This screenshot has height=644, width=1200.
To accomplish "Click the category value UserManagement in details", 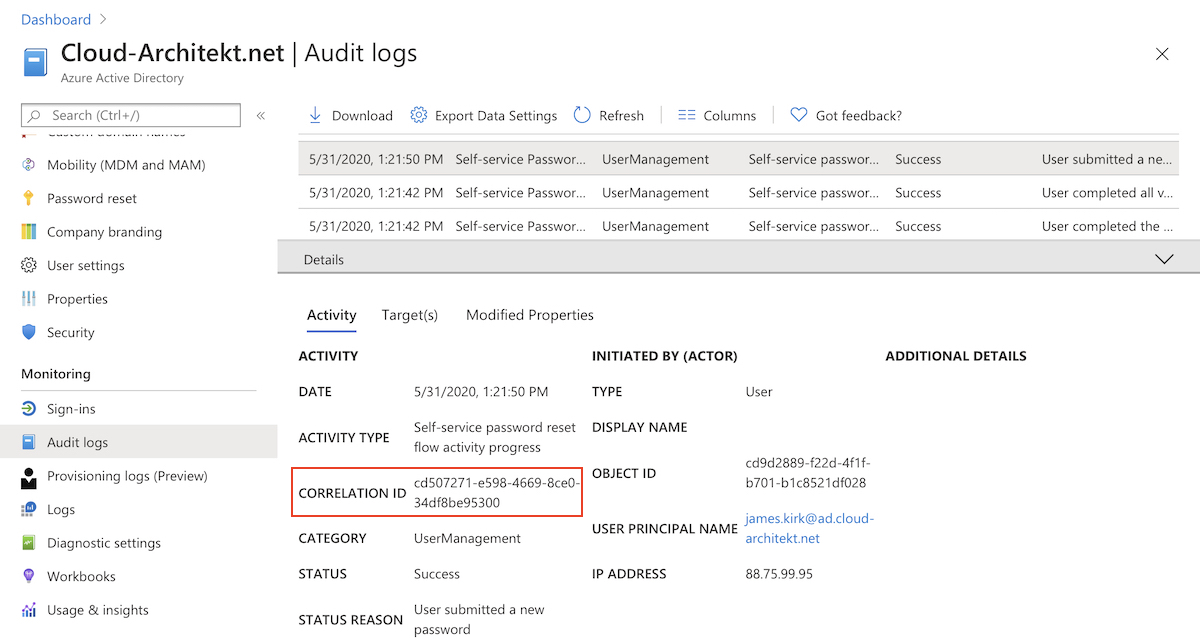I will click(x=467, y=538).
